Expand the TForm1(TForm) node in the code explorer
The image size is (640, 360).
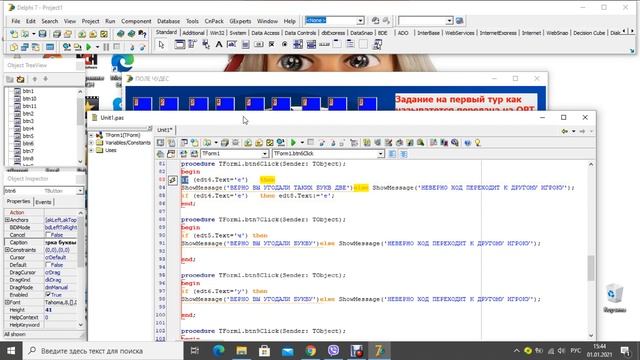[91, 135]
